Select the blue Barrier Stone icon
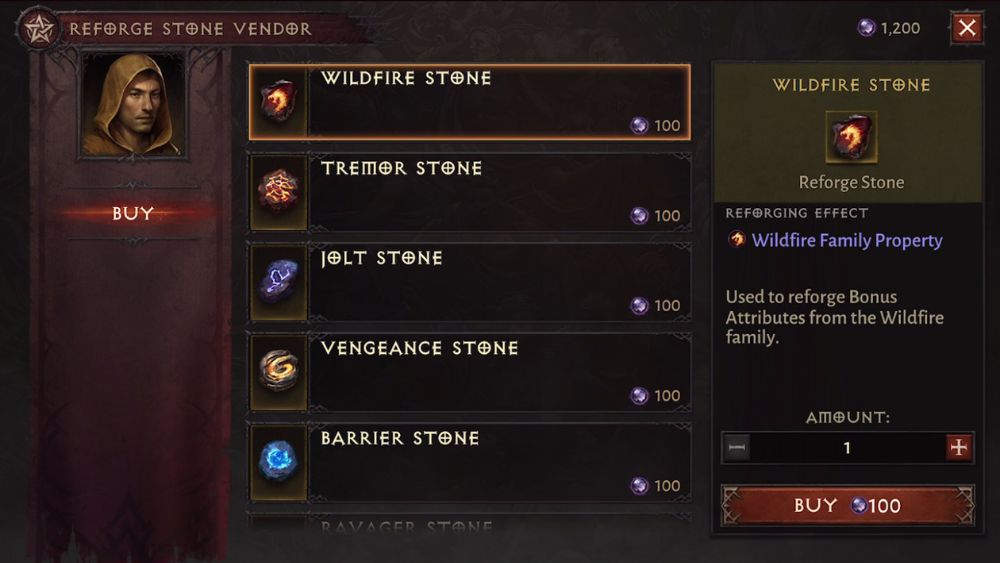 (278, 462)
